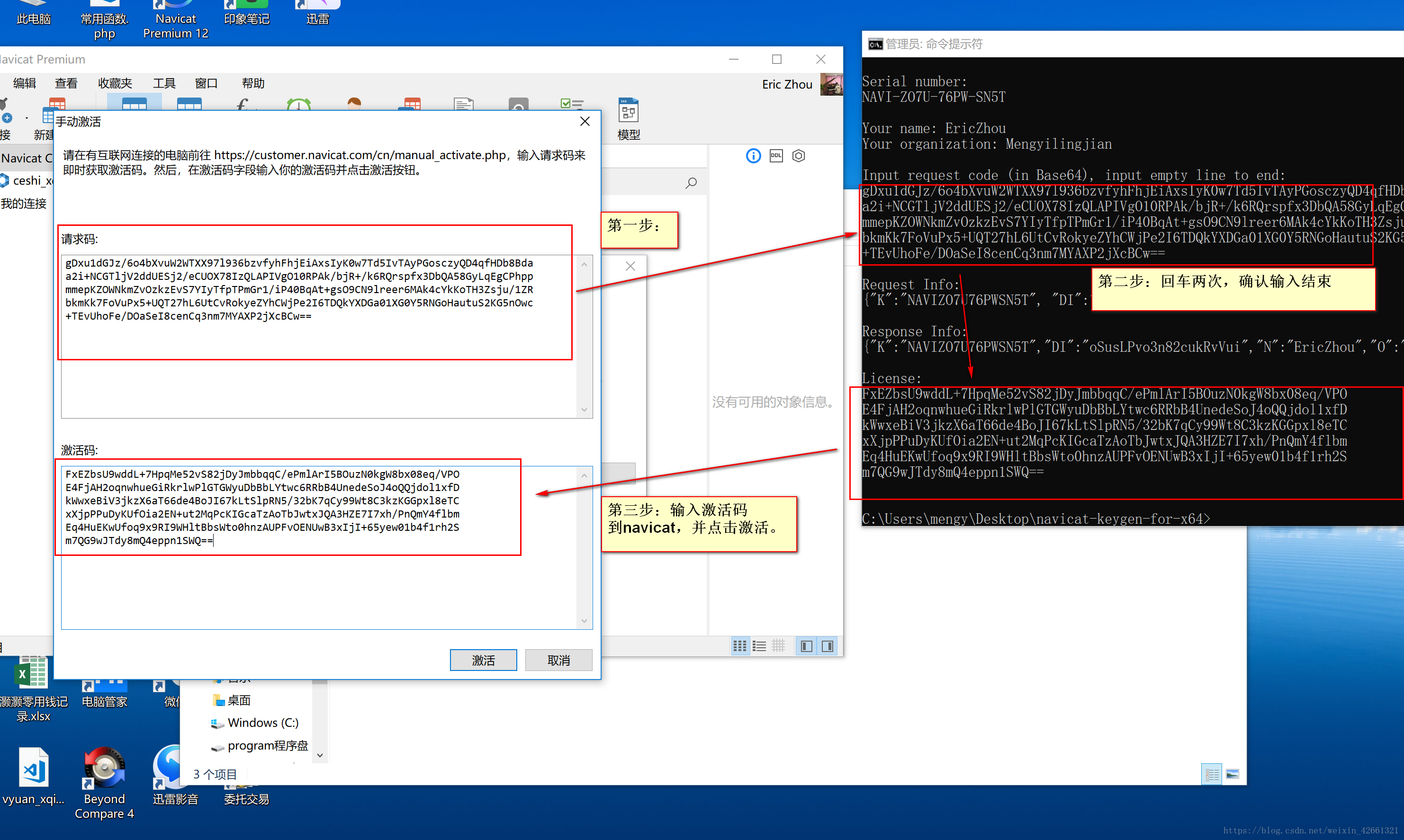1404x840 pixels.
Task: Open the vyuan_xqi VS Code file on desktop
Action: [x=34, y=777]
